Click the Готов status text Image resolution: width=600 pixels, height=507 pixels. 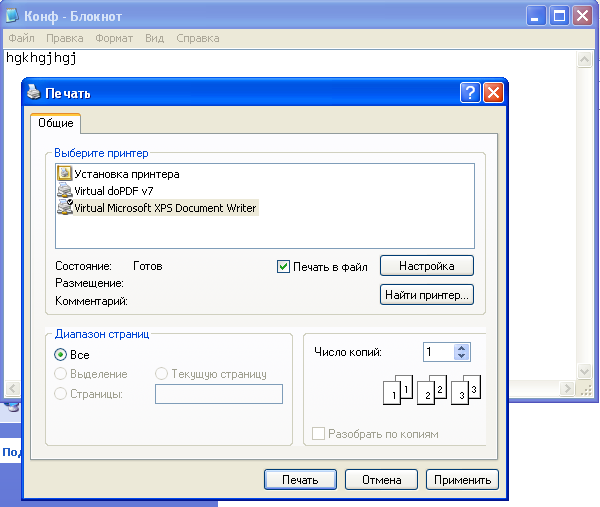click(148, 266)
